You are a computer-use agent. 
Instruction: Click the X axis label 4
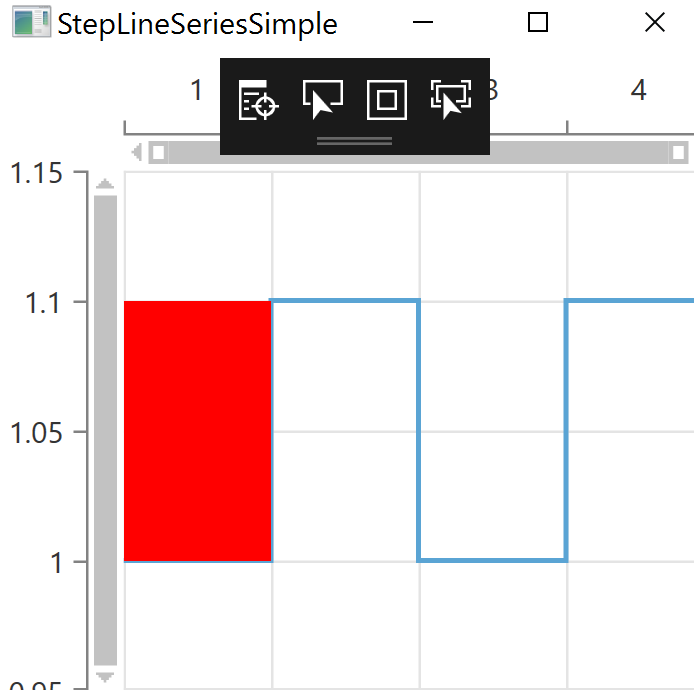tap(639, 91)
